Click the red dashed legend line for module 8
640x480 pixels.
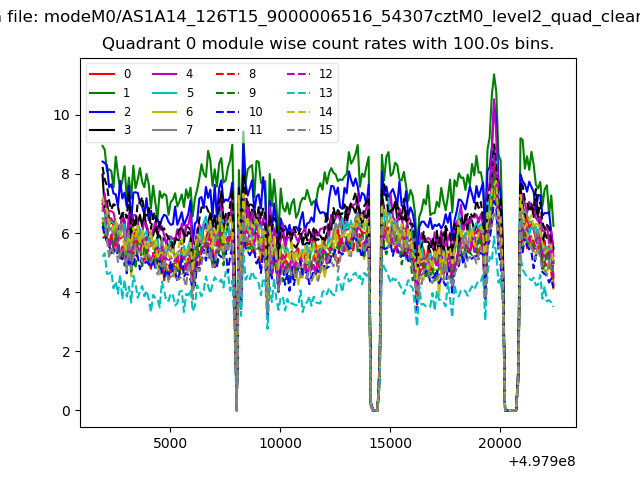click(226, 74)
